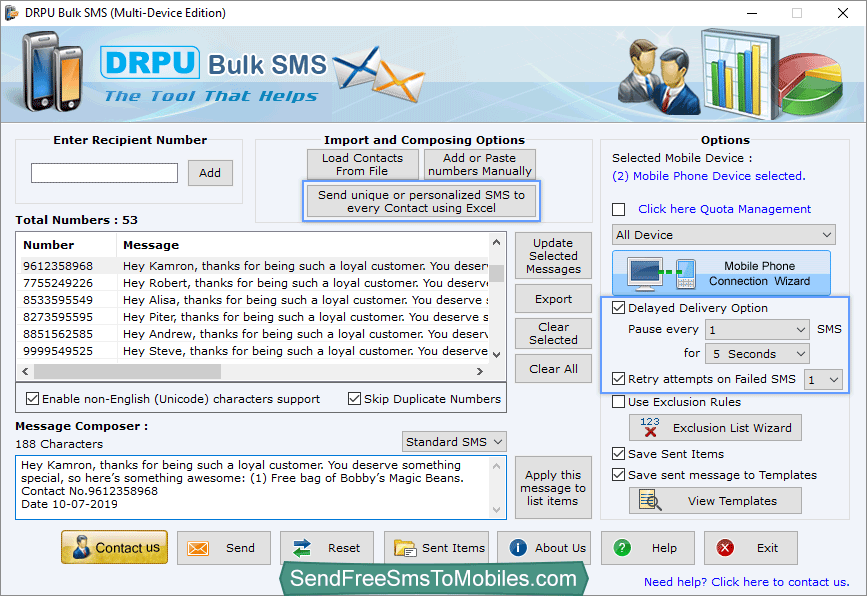The width and height of the screenshot is (867, 596).
Task: Click the View Templates magnifier icon
Action: [650, 500]
